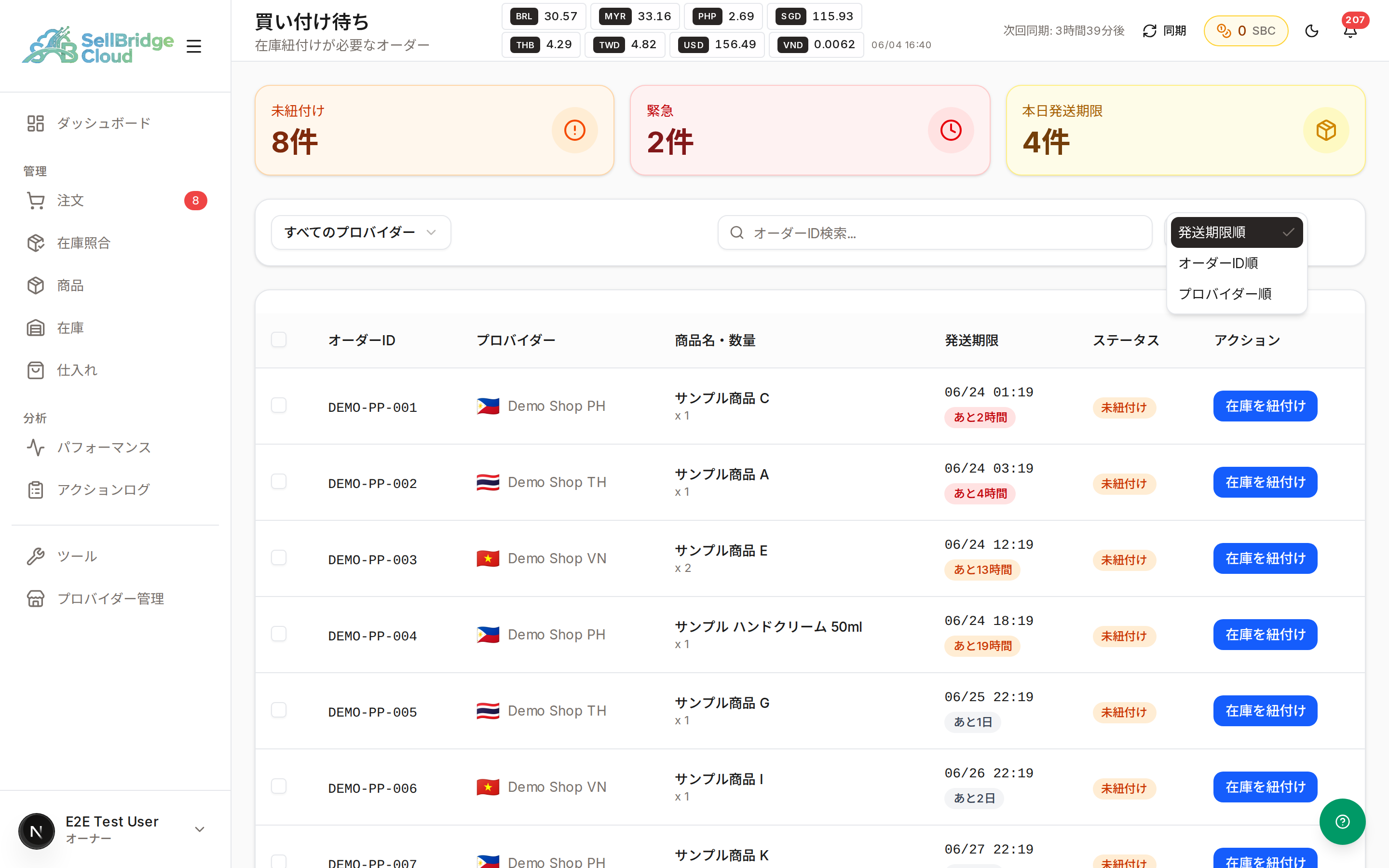The height and width of the screenshot is (868, 1389).
Task: Focus the オーダーID検索 search field
Action: [x=934, y=232]
